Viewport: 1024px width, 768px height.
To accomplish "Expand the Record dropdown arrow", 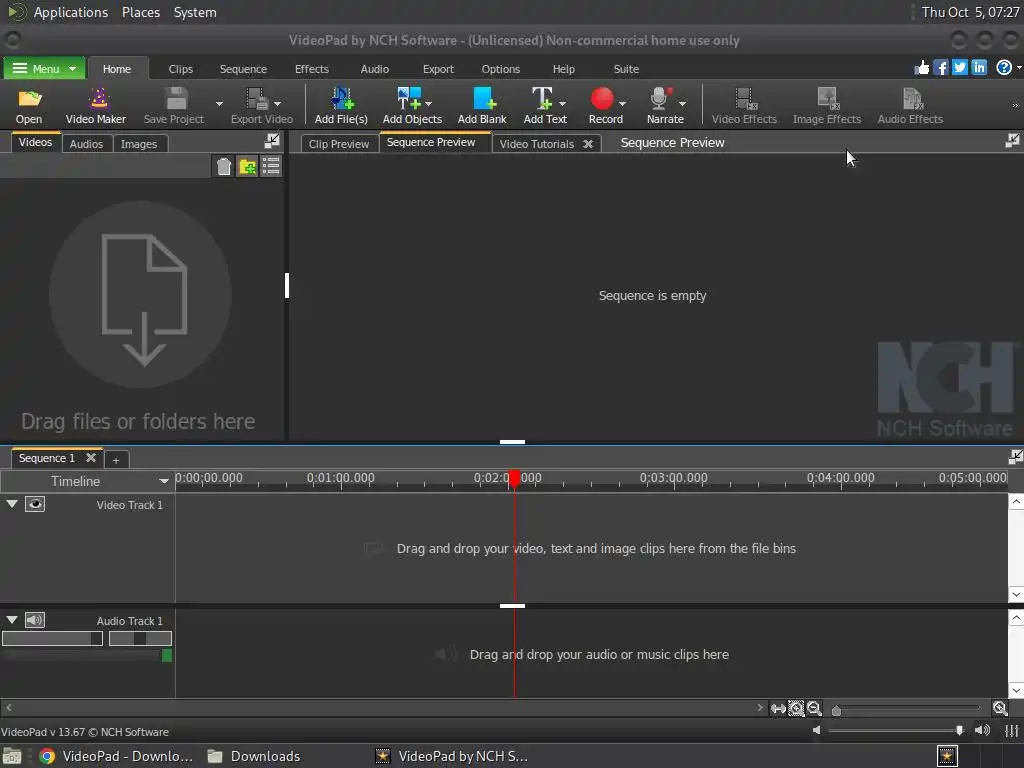I will click(622, 103).
